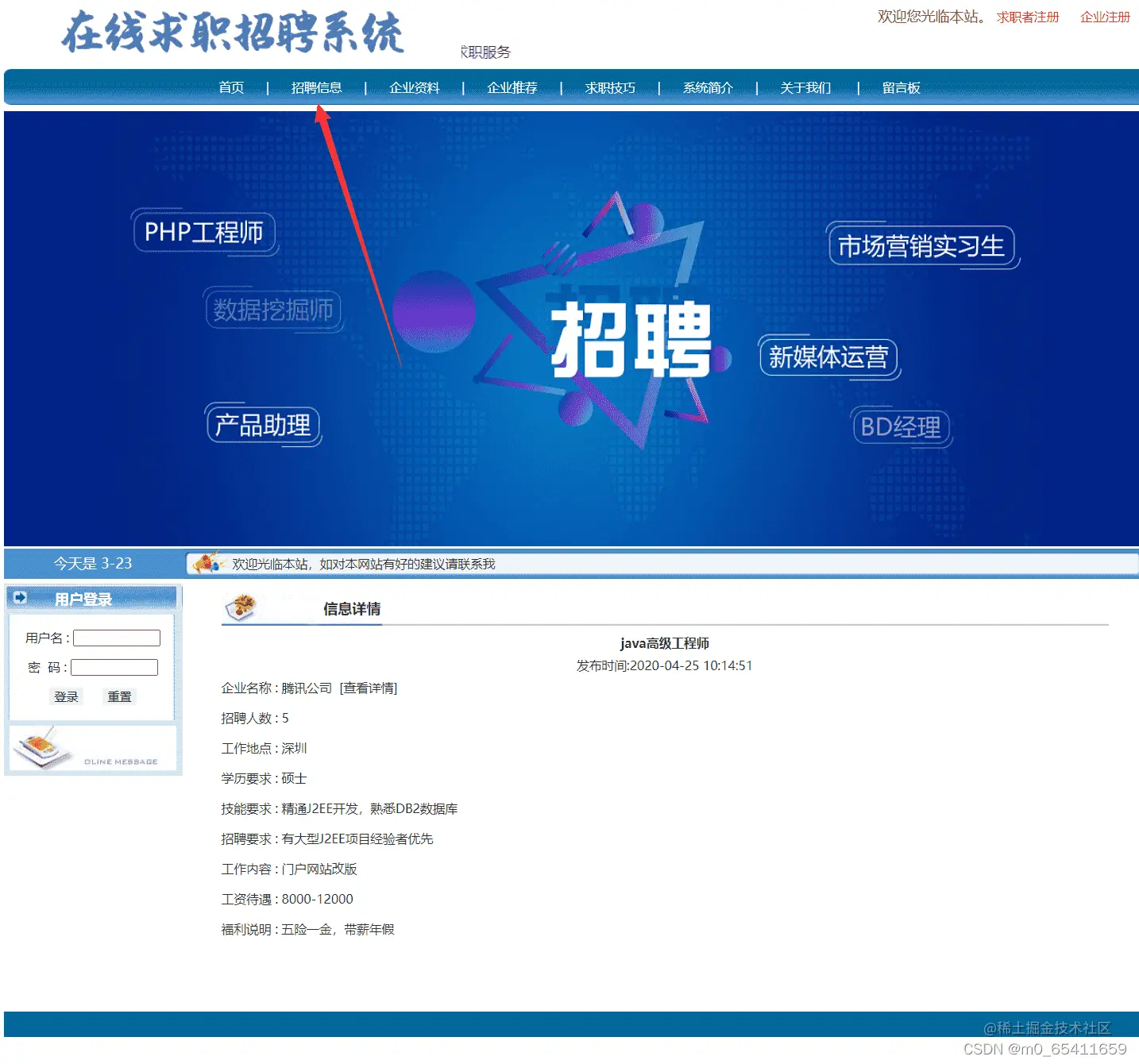The width and height of the screenshot is (1139, 1064).
Task: Select the 新媒体运营 banner tag
Action: point(828,357)
